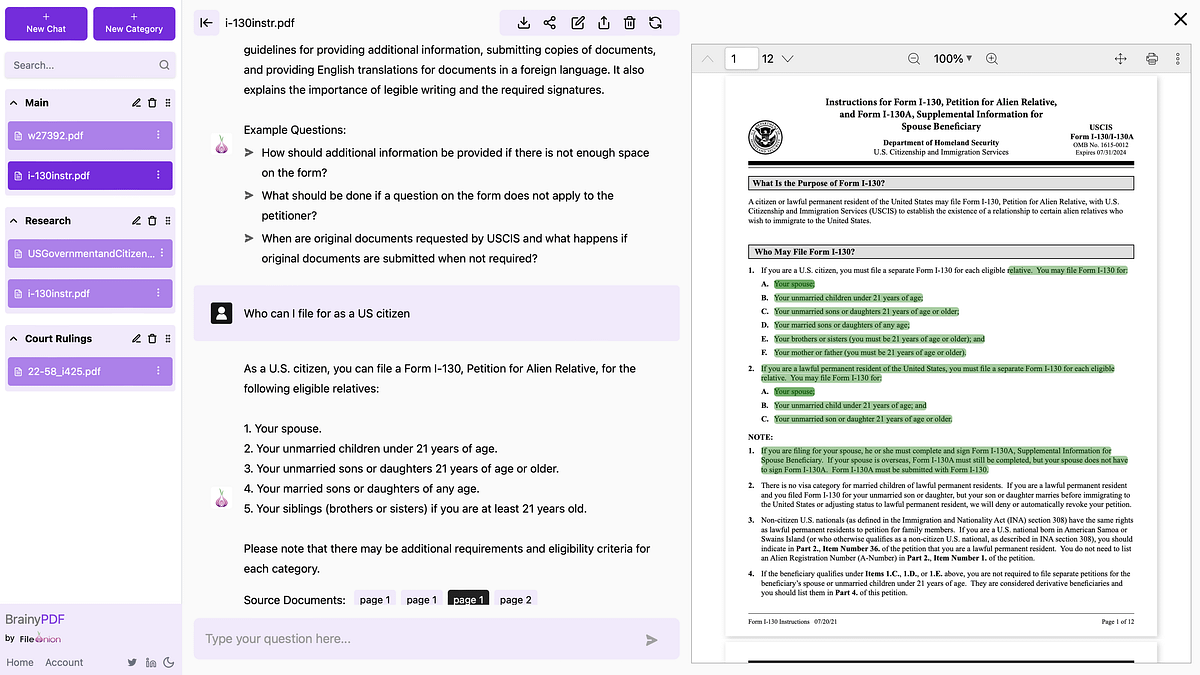Share the conversation
1200x675 pixels.
click(x=551, y=22)
